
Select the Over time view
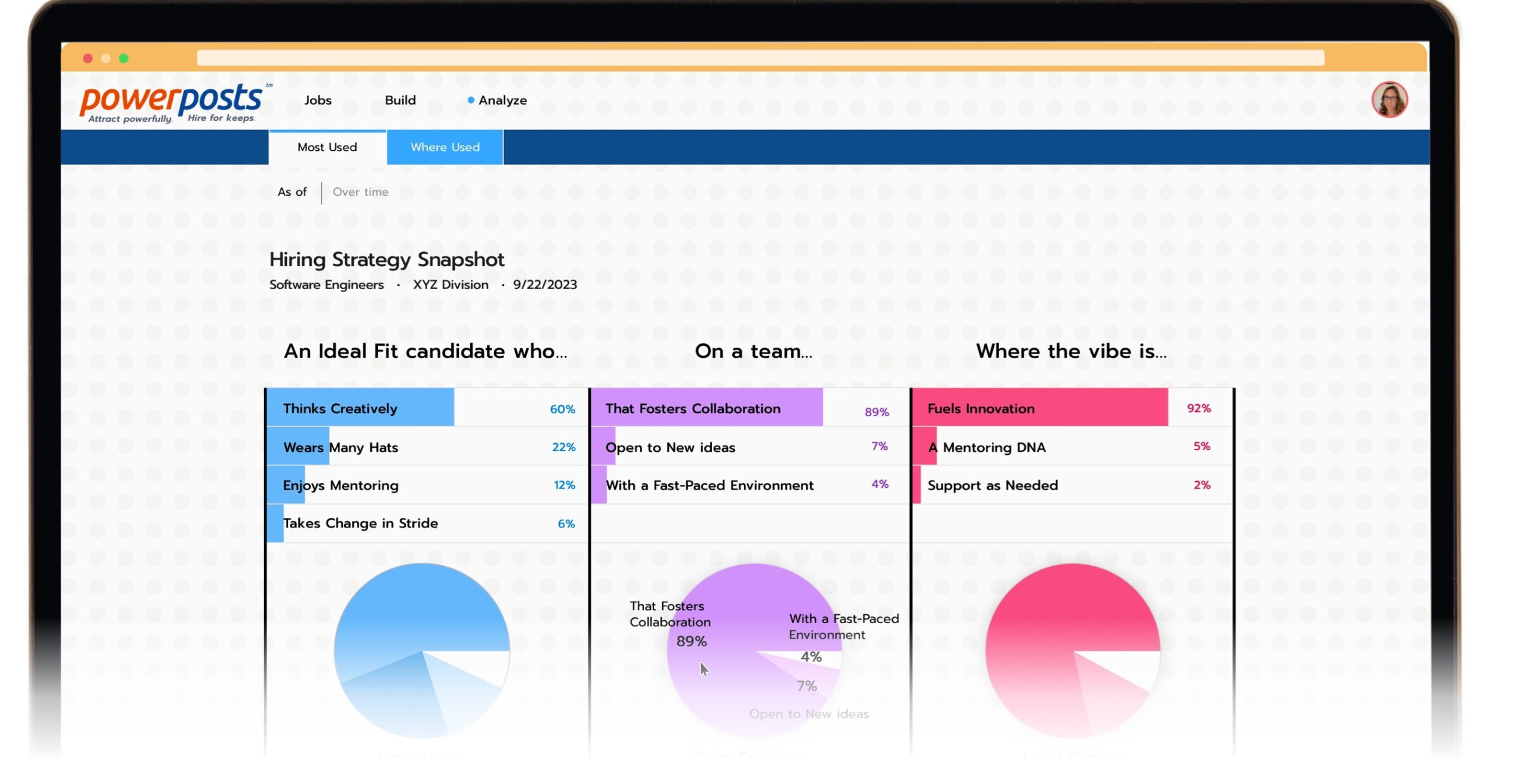(360, 192)
